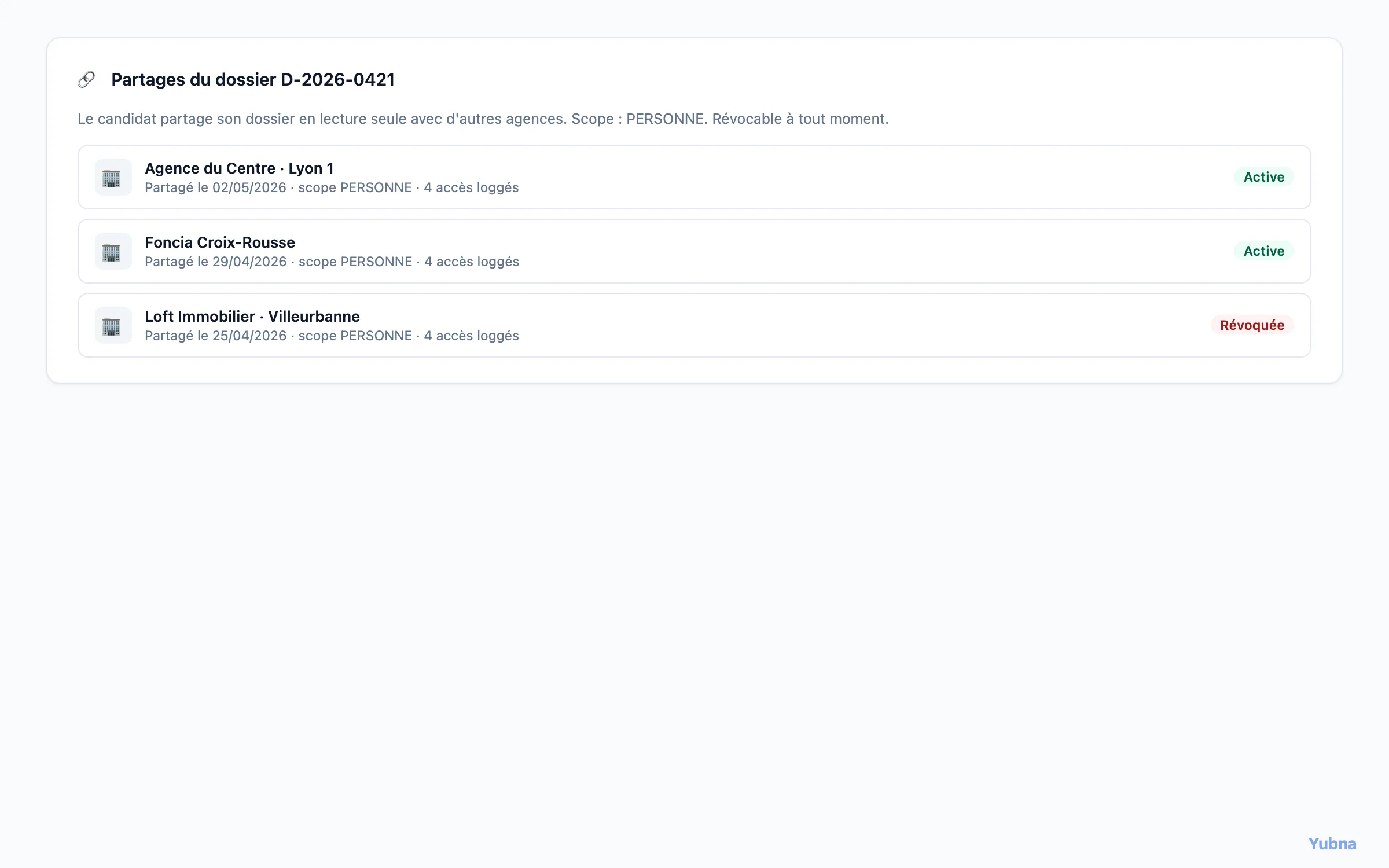Image resolution: width=1389 pixels, height=868 pixels.
Task: Click the text Partagé le 25/04/2026
Action: (215, 336)
